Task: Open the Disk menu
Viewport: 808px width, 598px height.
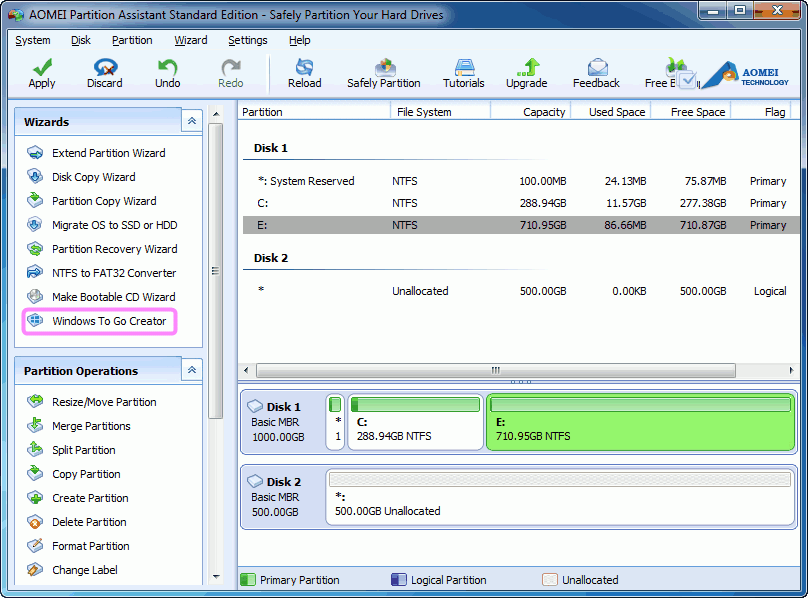Action: click(81, 40)
